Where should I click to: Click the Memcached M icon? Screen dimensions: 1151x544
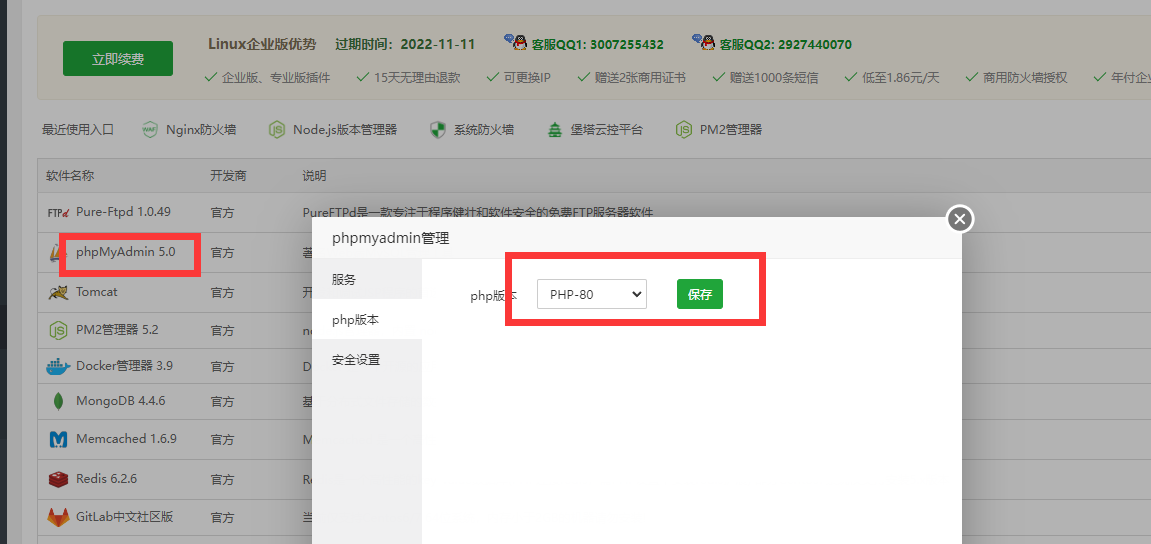click(x=58, y=440)
